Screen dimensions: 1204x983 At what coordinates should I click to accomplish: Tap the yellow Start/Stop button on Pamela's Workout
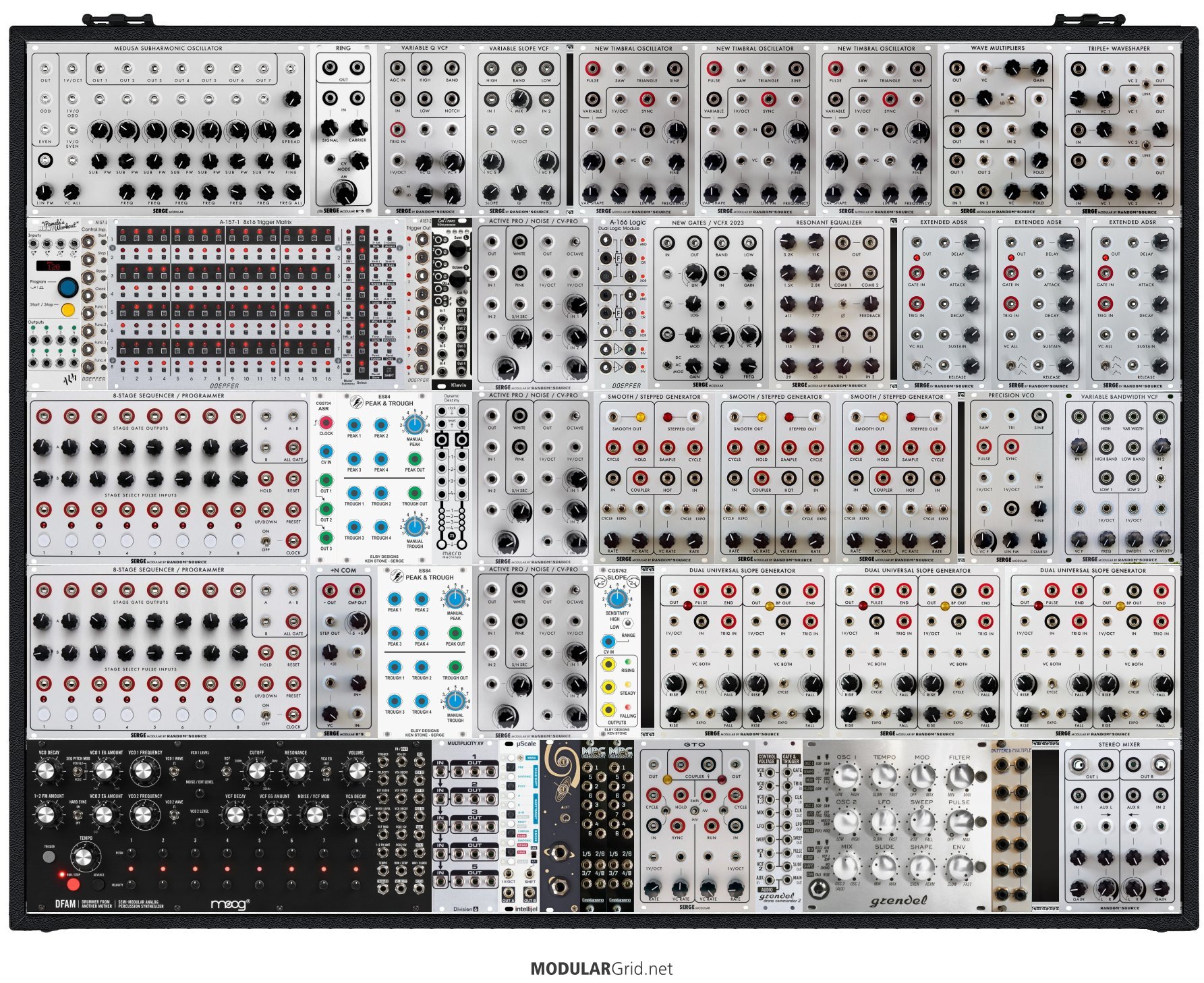(x=67, y=310)
